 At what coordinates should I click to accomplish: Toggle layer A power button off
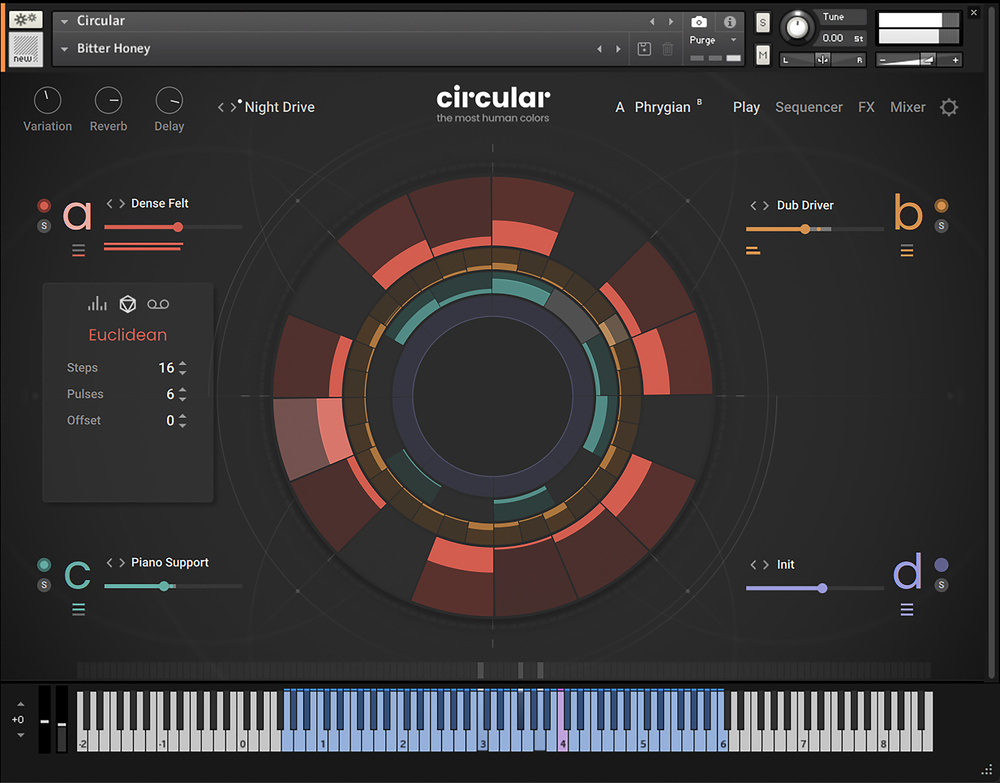point(44,206)
